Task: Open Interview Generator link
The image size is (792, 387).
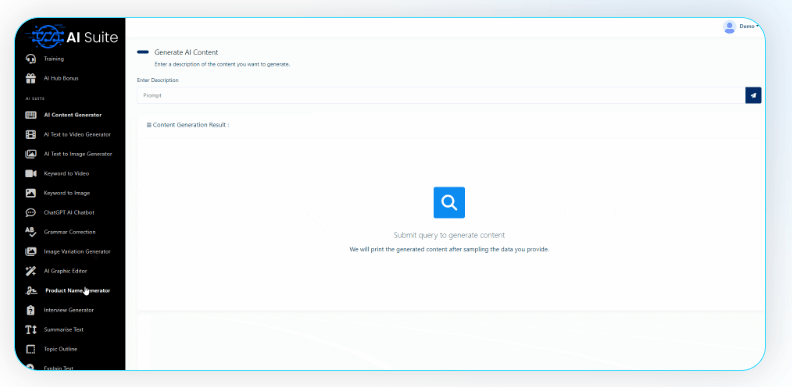Action: click(x=69, y=310)
